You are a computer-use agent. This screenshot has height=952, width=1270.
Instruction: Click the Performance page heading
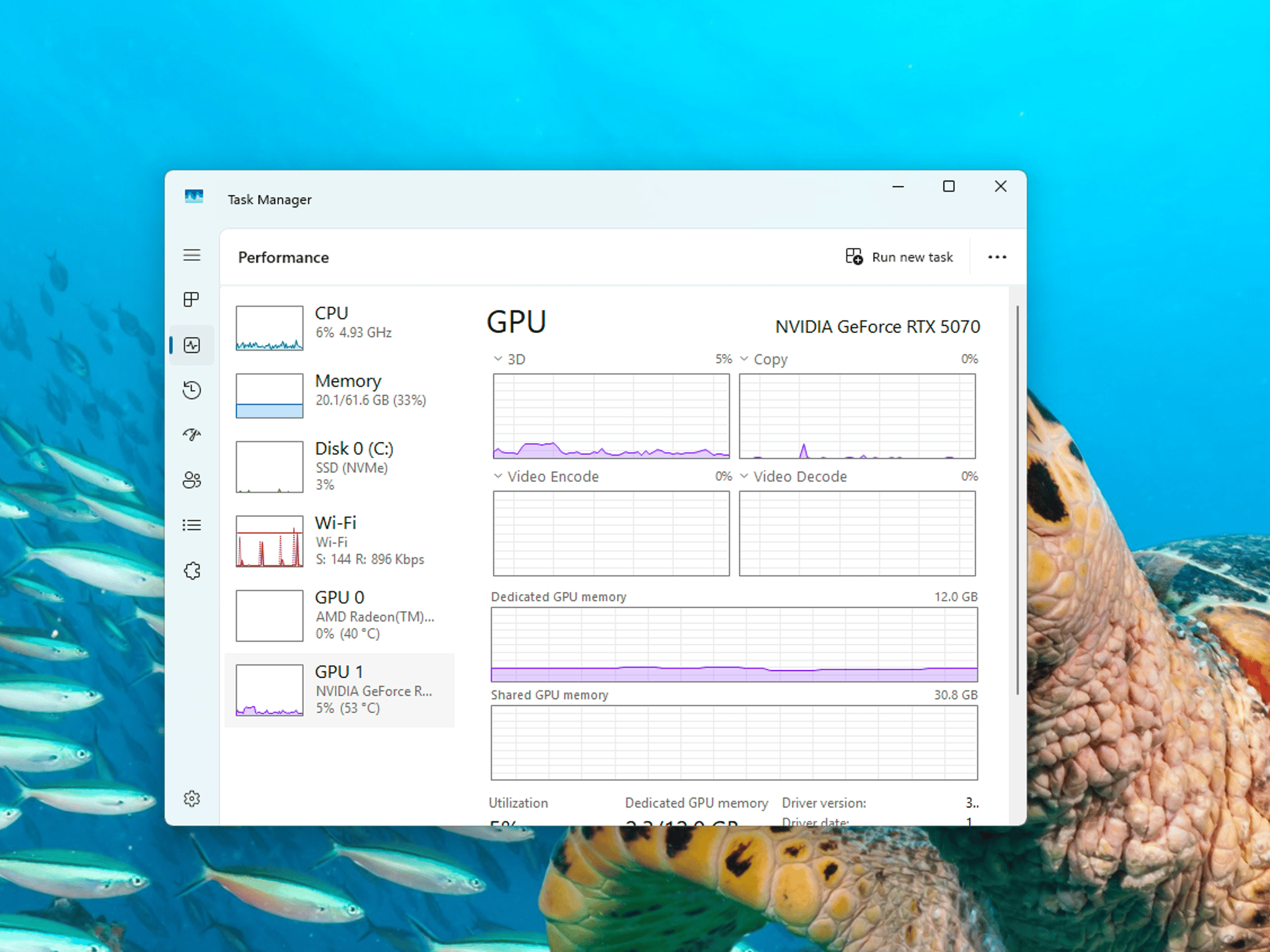283,258
